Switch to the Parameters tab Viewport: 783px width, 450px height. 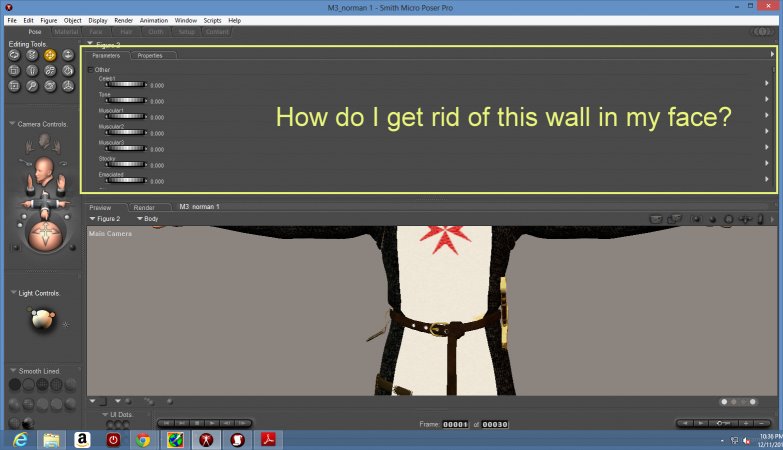point(106,55)
